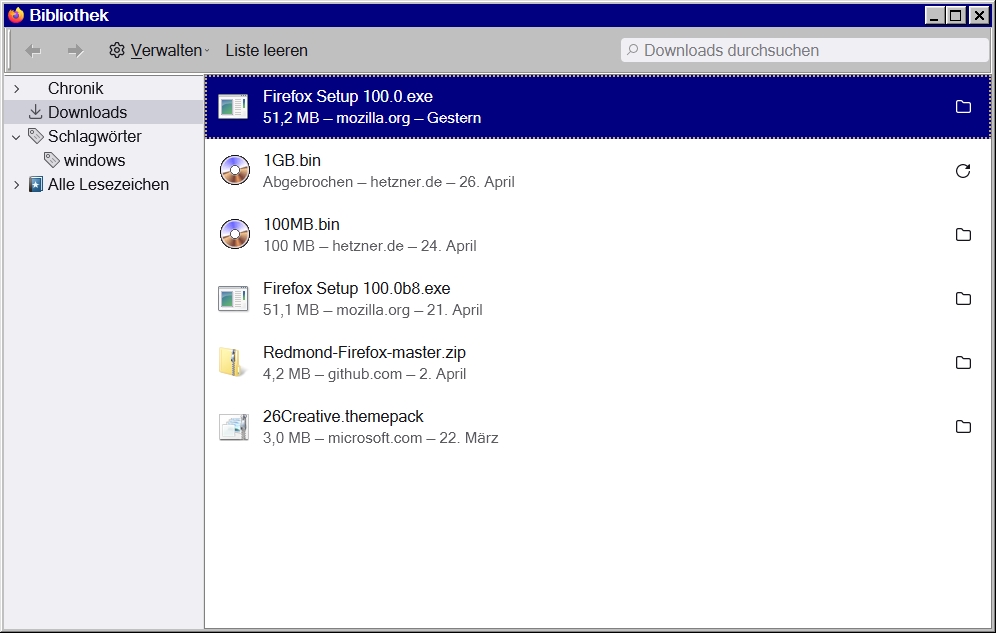Click '3,0 MB – microsoft.com – 22. März' details
Viewport: 996px width, 633px height.
pyautogui.click(x=380, y=438)
